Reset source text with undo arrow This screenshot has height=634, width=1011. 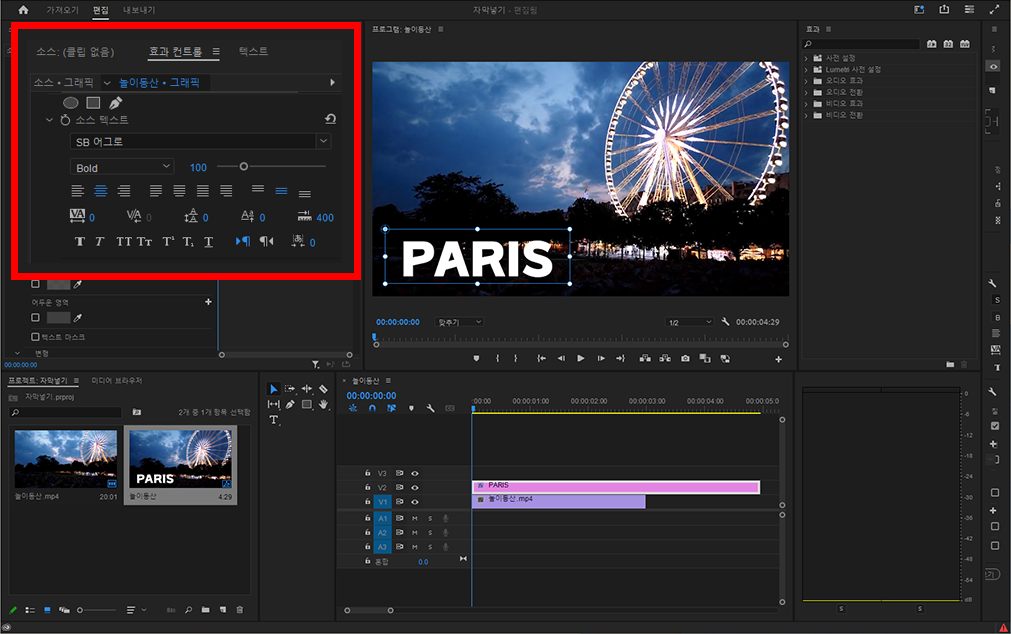coord(330,119)
